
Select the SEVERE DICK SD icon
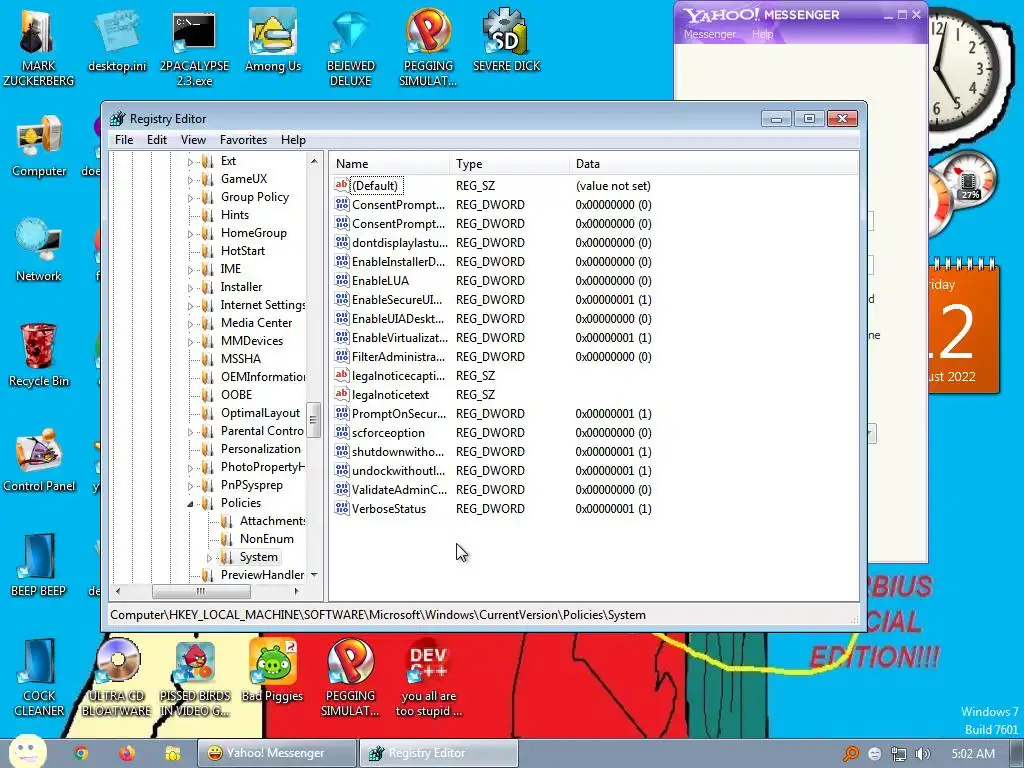point(506,40)
